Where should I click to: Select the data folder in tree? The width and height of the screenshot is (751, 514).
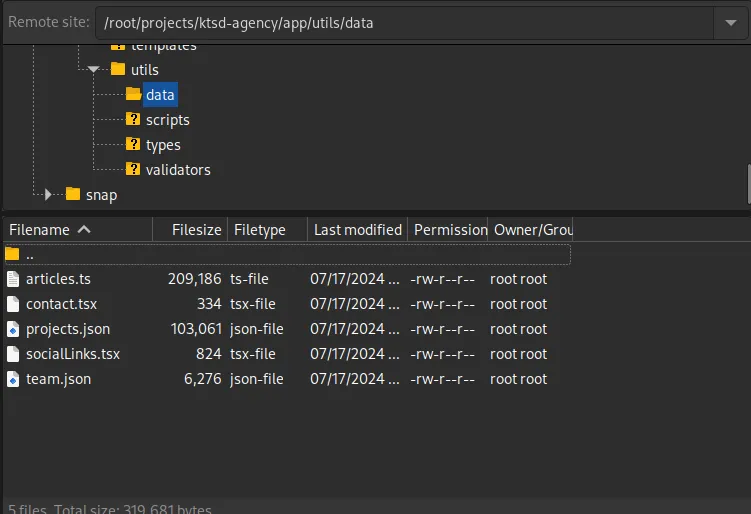tap(159, 95)
